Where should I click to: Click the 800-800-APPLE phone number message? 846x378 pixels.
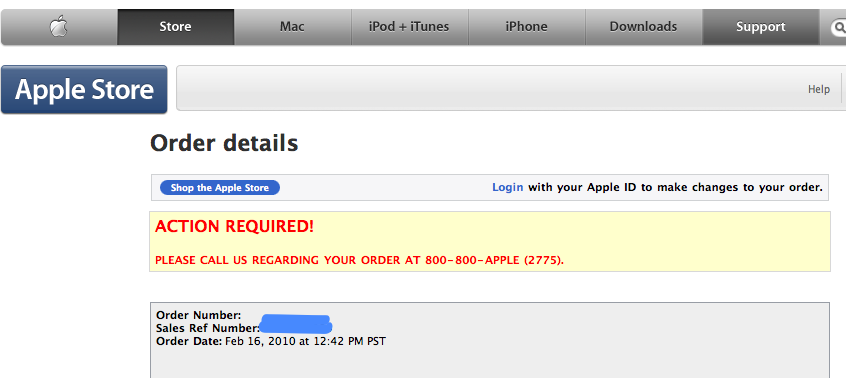click(x=359, y=260)
